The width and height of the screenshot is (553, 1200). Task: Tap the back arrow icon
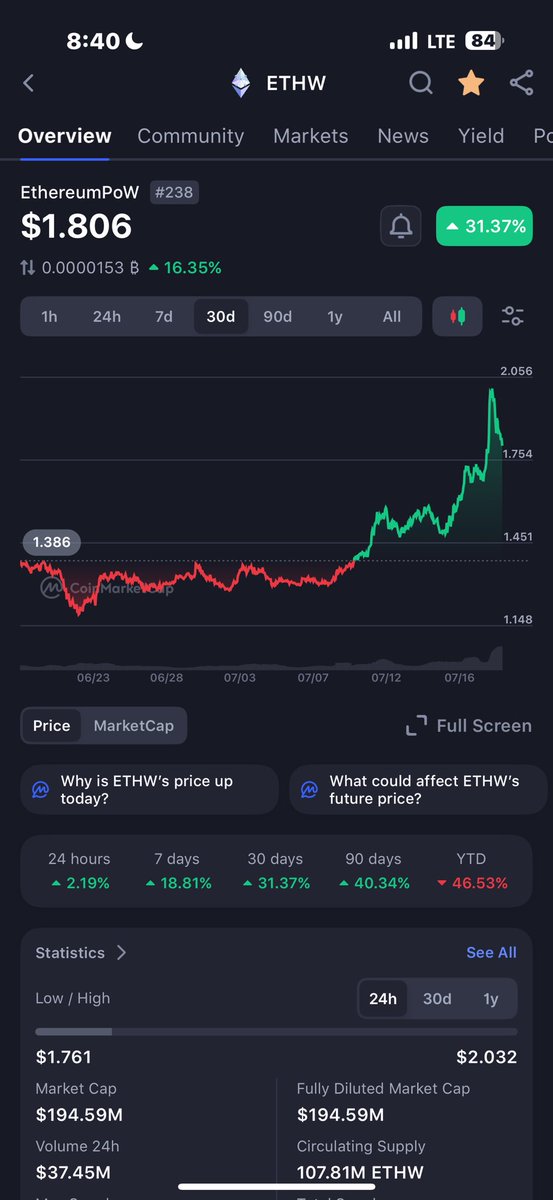[28, 84]
